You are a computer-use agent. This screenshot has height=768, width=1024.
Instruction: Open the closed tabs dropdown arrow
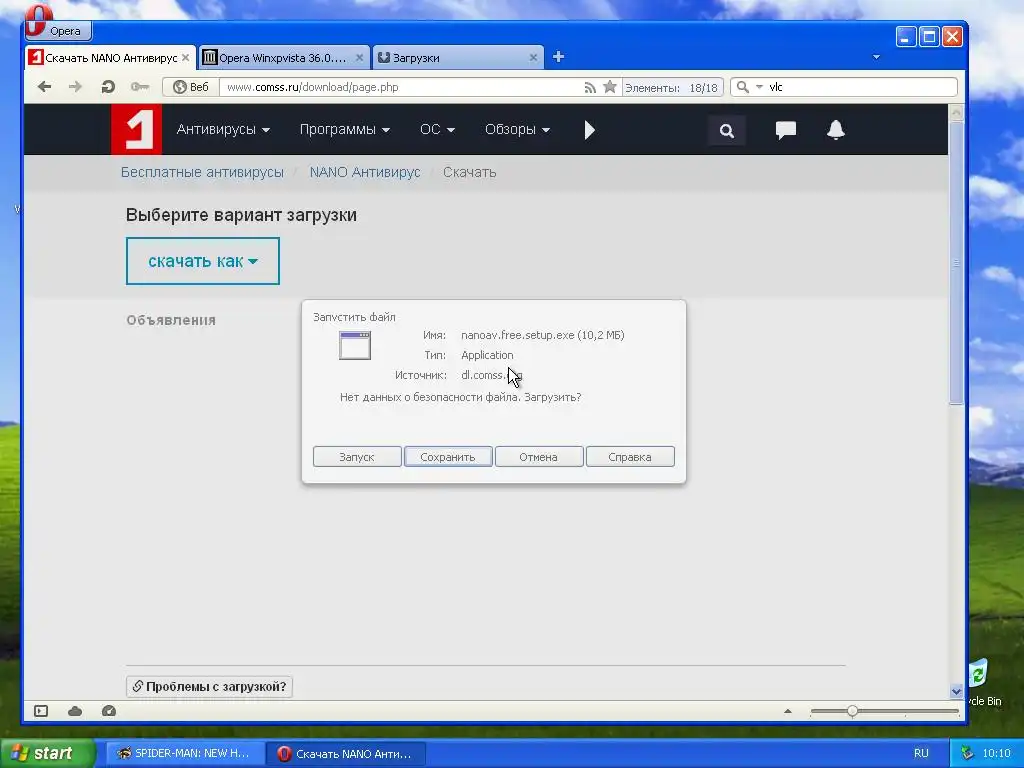(876, 57)
